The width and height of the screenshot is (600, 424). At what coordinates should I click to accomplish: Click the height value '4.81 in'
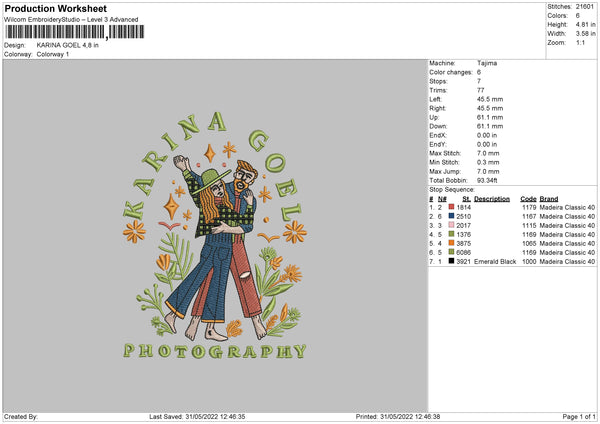click(585, 24)
